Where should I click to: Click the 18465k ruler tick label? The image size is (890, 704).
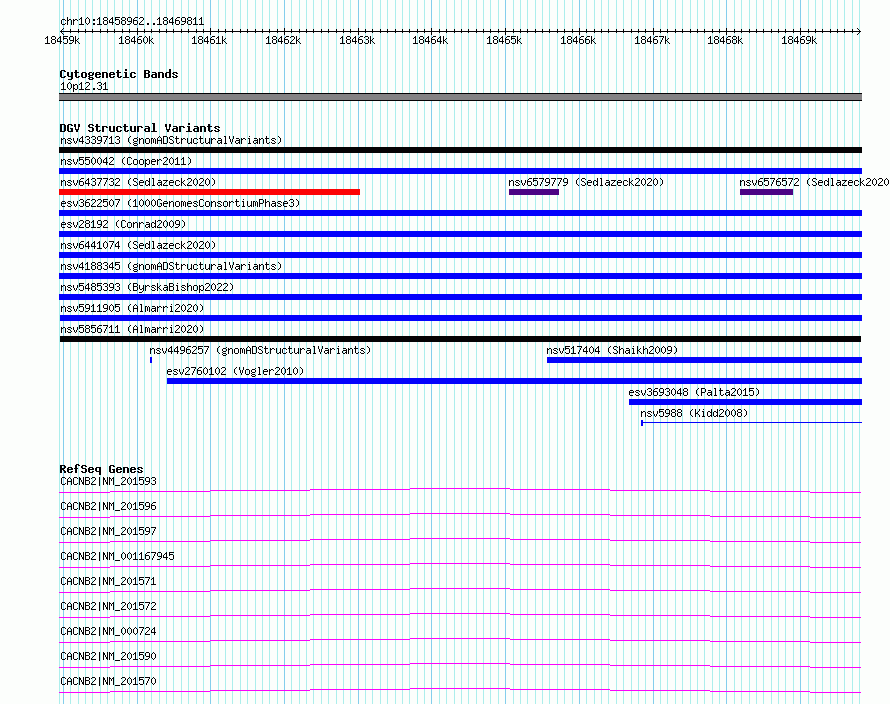pyautogui.click(x=503, y=40)
